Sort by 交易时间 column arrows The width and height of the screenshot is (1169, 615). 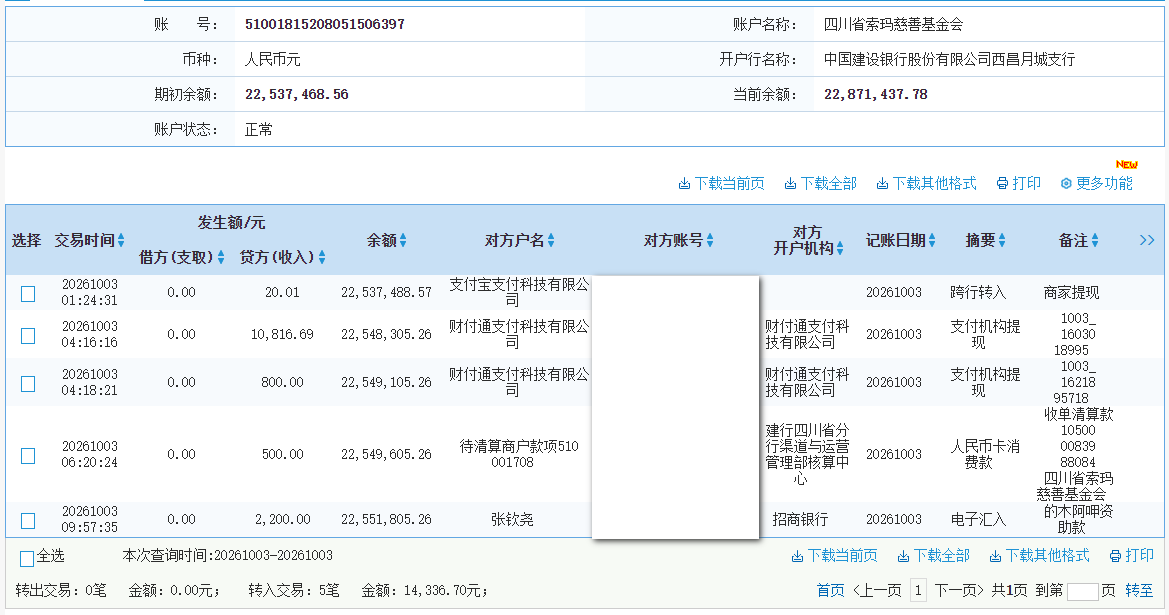(x=121, y=240)
